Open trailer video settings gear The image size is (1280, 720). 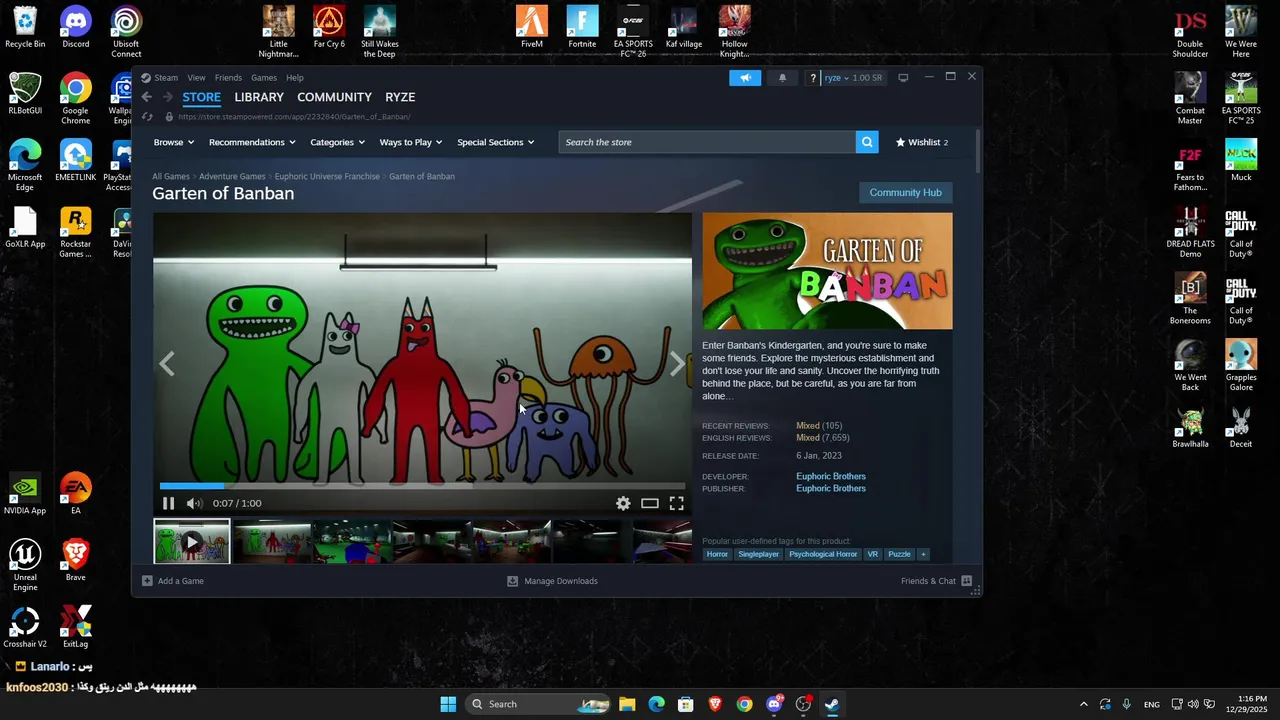[x=623, y=503]
